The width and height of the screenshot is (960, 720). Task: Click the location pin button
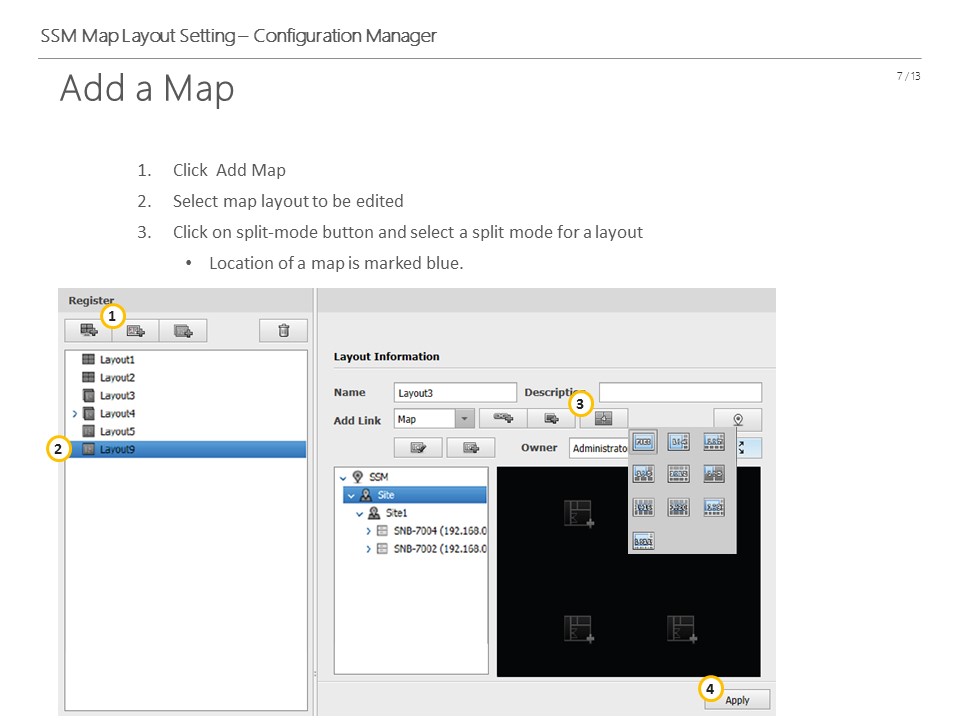point(738,419)
